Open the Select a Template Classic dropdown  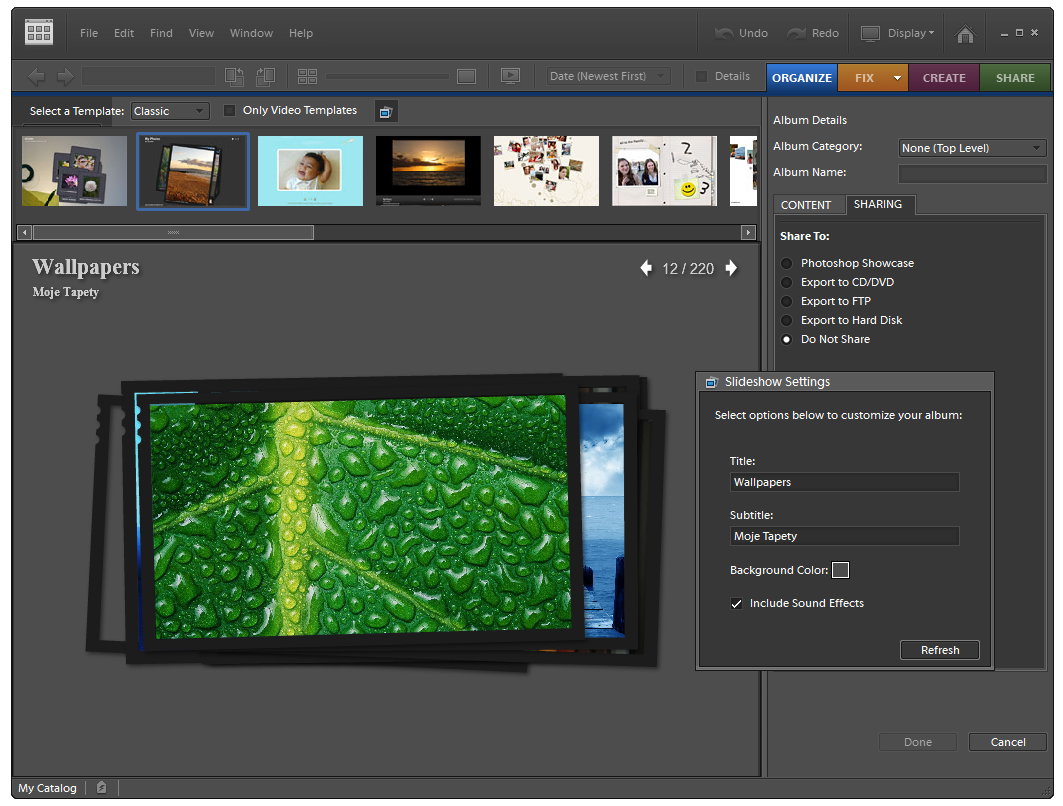[x=170, y=111]
